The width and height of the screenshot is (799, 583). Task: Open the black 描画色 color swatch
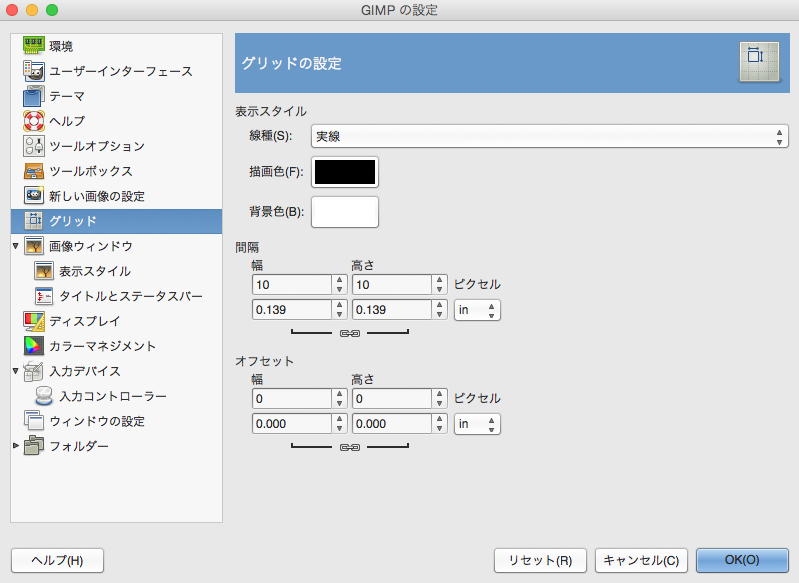click(345, 172)
